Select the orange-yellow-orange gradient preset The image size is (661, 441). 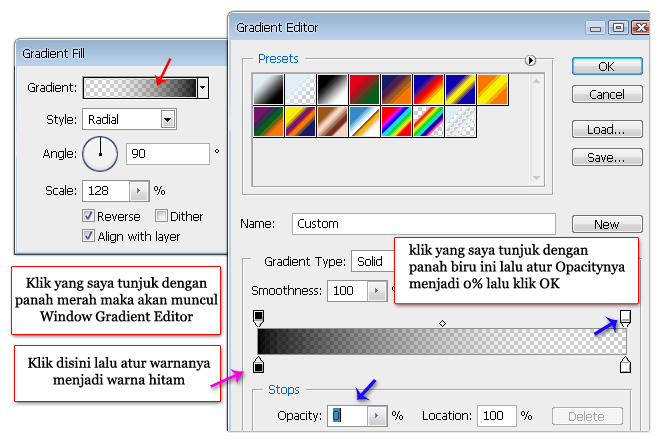[492, 89]
